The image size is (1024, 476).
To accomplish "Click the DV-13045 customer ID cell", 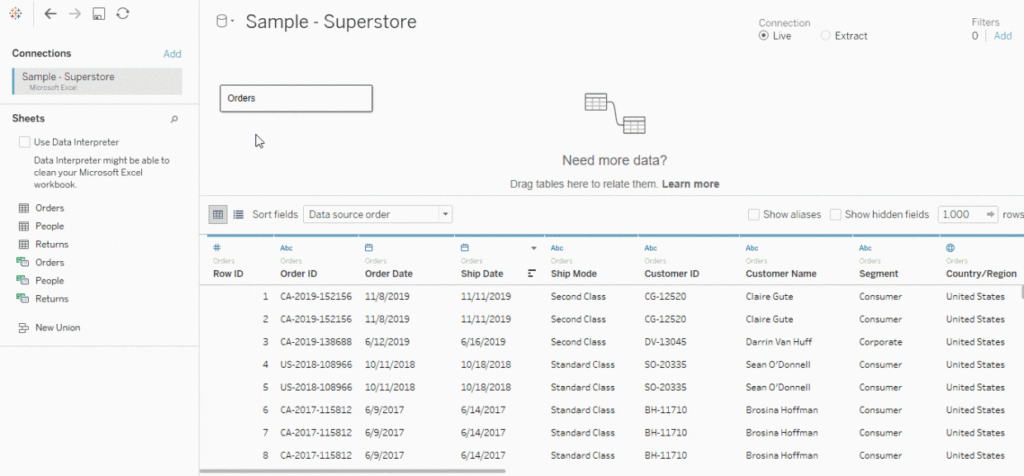I will point(665,342).
